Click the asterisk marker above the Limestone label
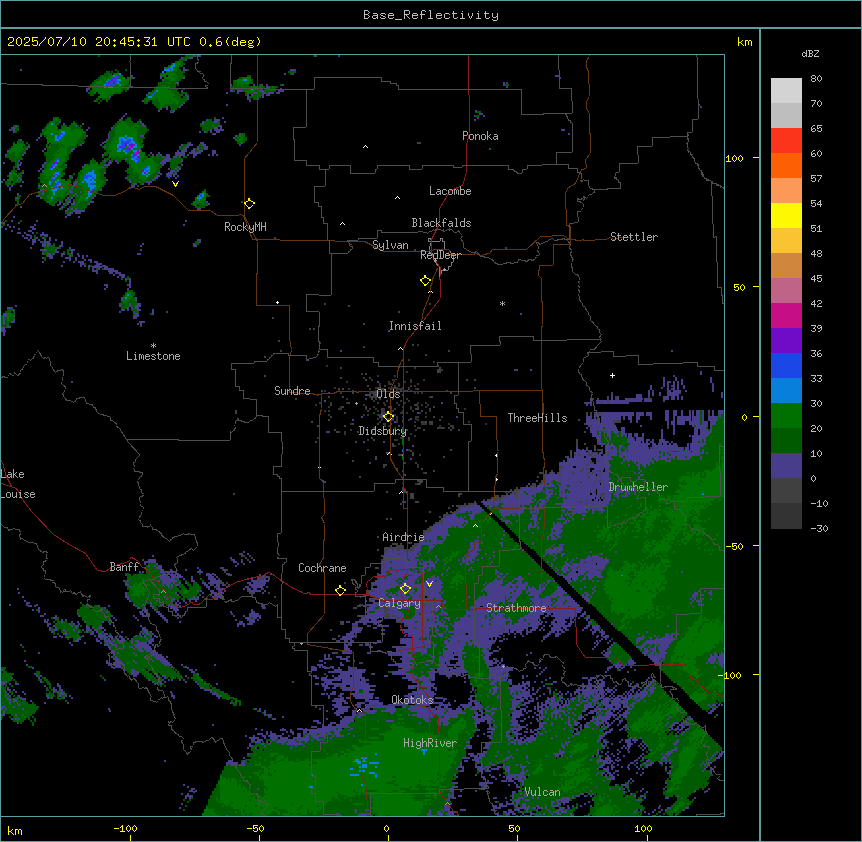Image resolution: width=862 pixels, height=842 pixels. [153, 346]
